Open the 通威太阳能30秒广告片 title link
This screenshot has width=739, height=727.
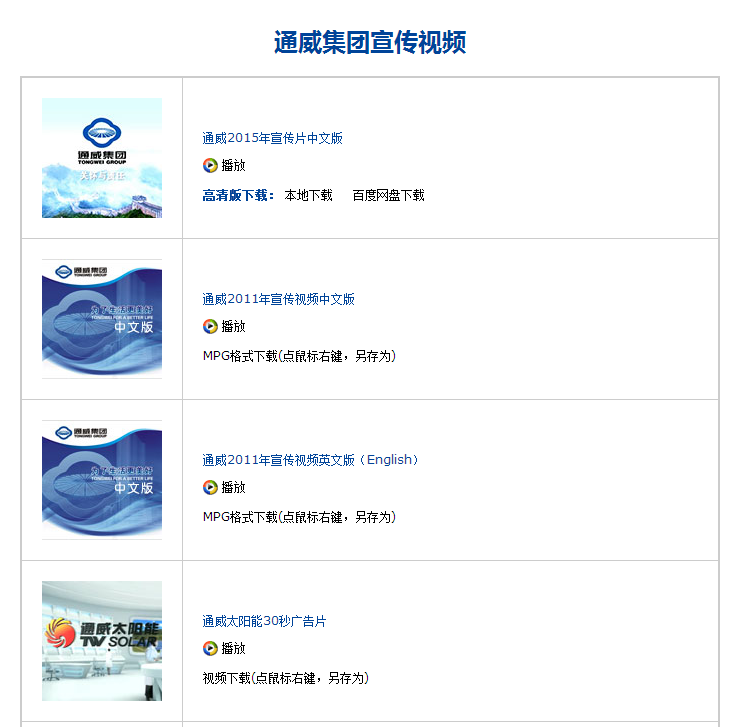pos(264,621)
